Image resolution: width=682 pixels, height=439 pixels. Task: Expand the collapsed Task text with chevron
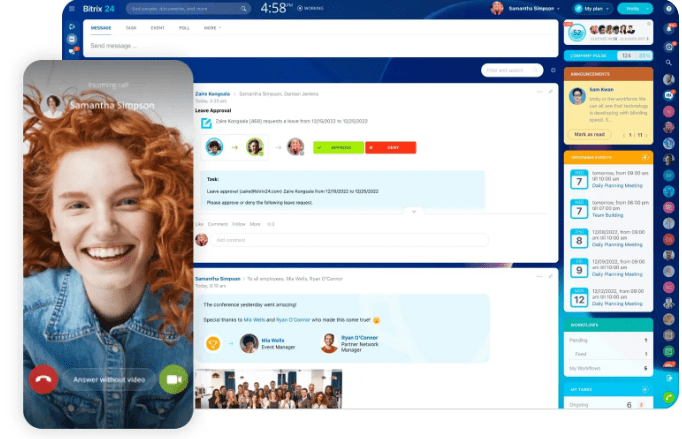tap(414, 211)
